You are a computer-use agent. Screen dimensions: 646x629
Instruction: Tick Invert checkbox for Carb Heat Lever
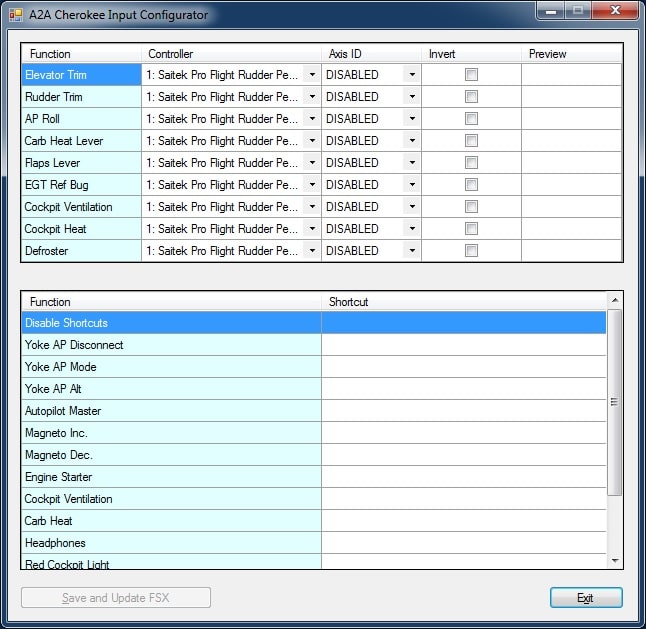coord(471,141)
